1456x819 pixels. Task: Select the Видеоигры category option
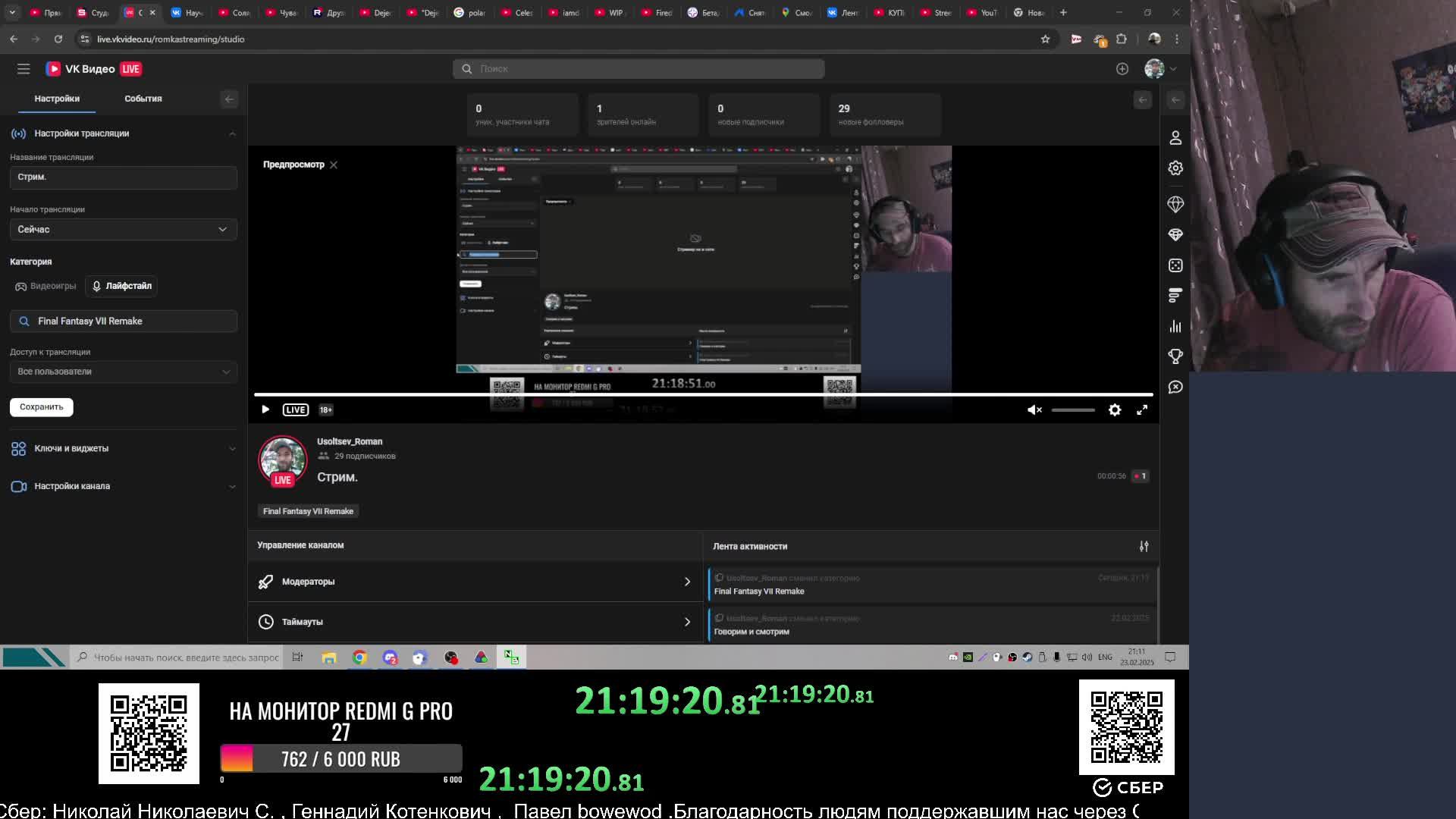pos(46,286)
